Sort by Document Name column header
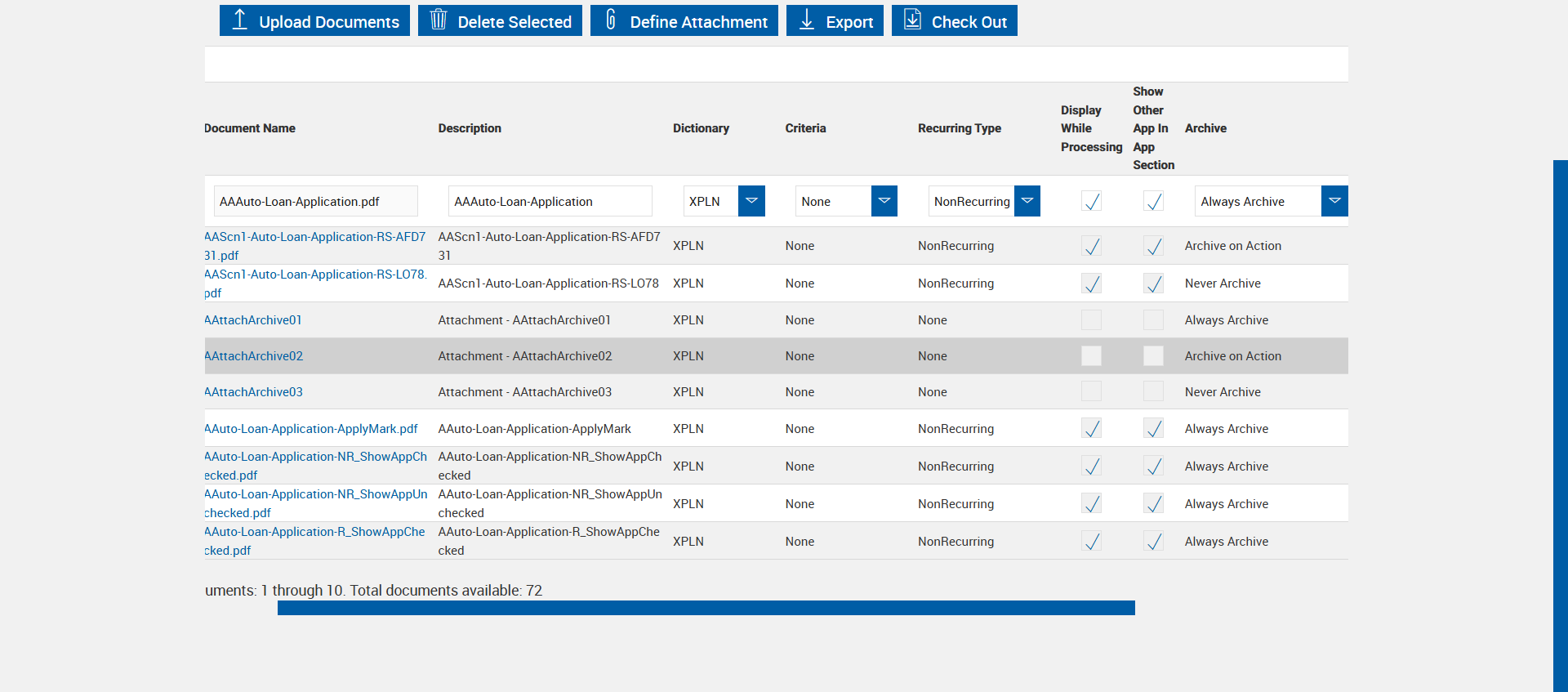 [x=250, y=128]
